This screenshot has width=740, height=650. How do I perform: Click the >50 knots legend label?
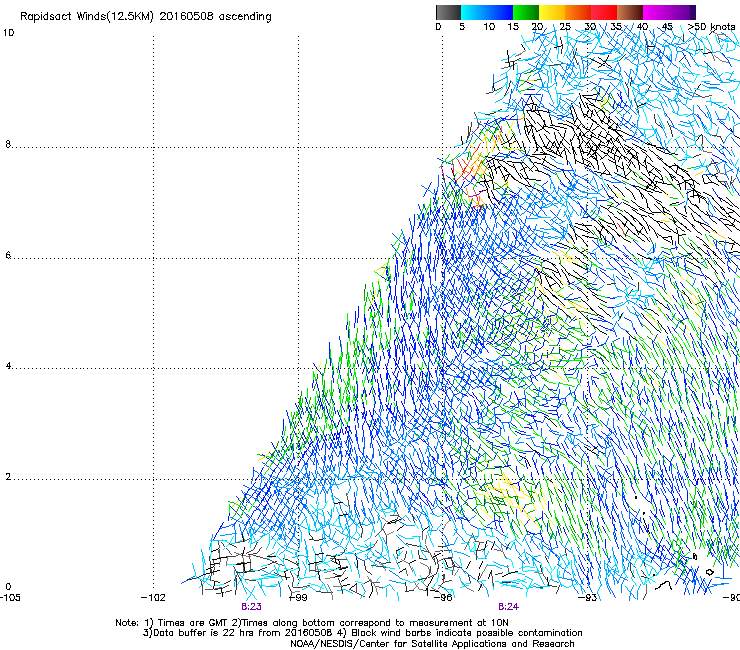point(711,27)
